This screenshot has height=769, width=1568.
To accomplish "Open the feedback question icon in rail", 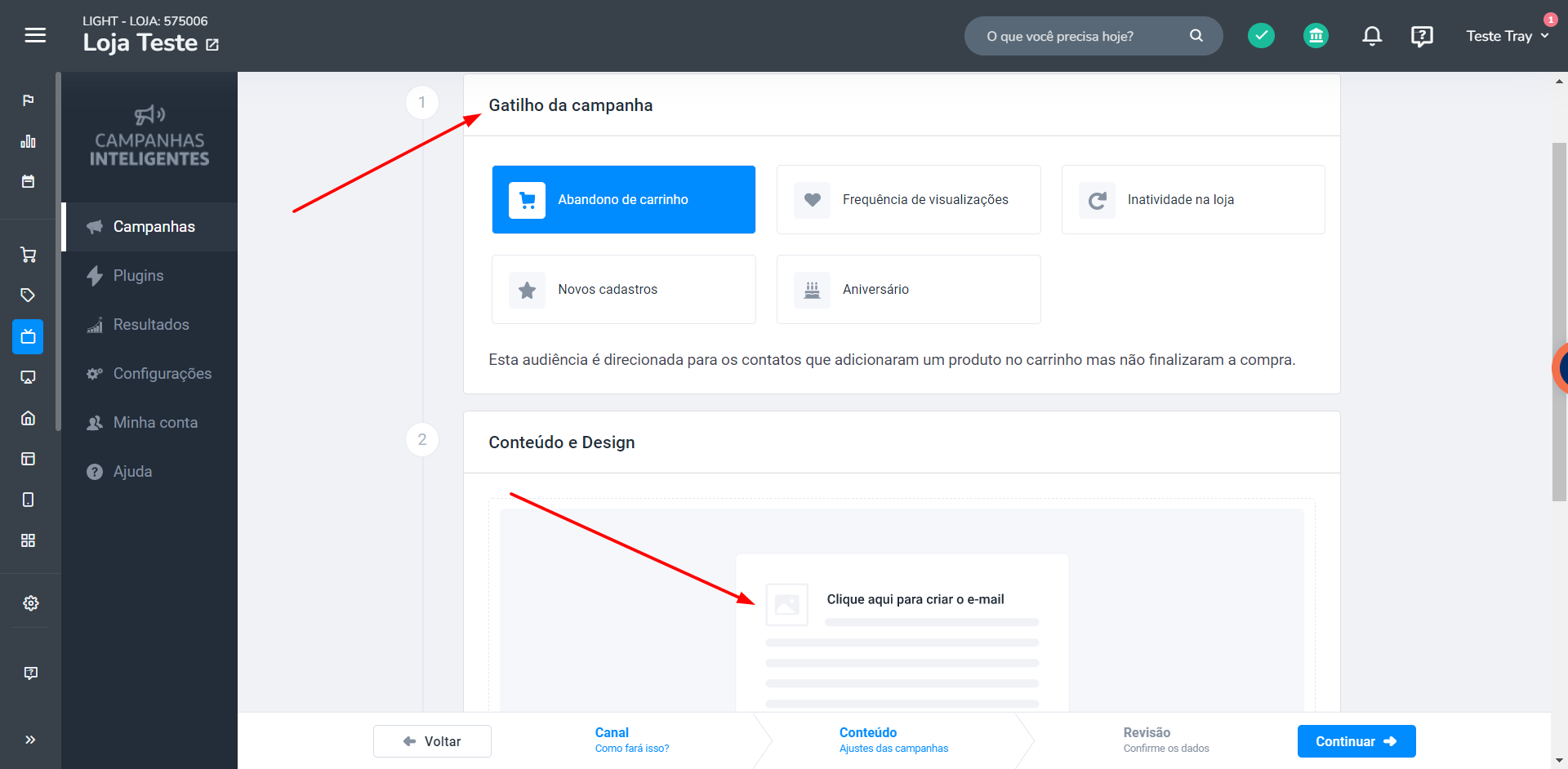I will 31,673.
